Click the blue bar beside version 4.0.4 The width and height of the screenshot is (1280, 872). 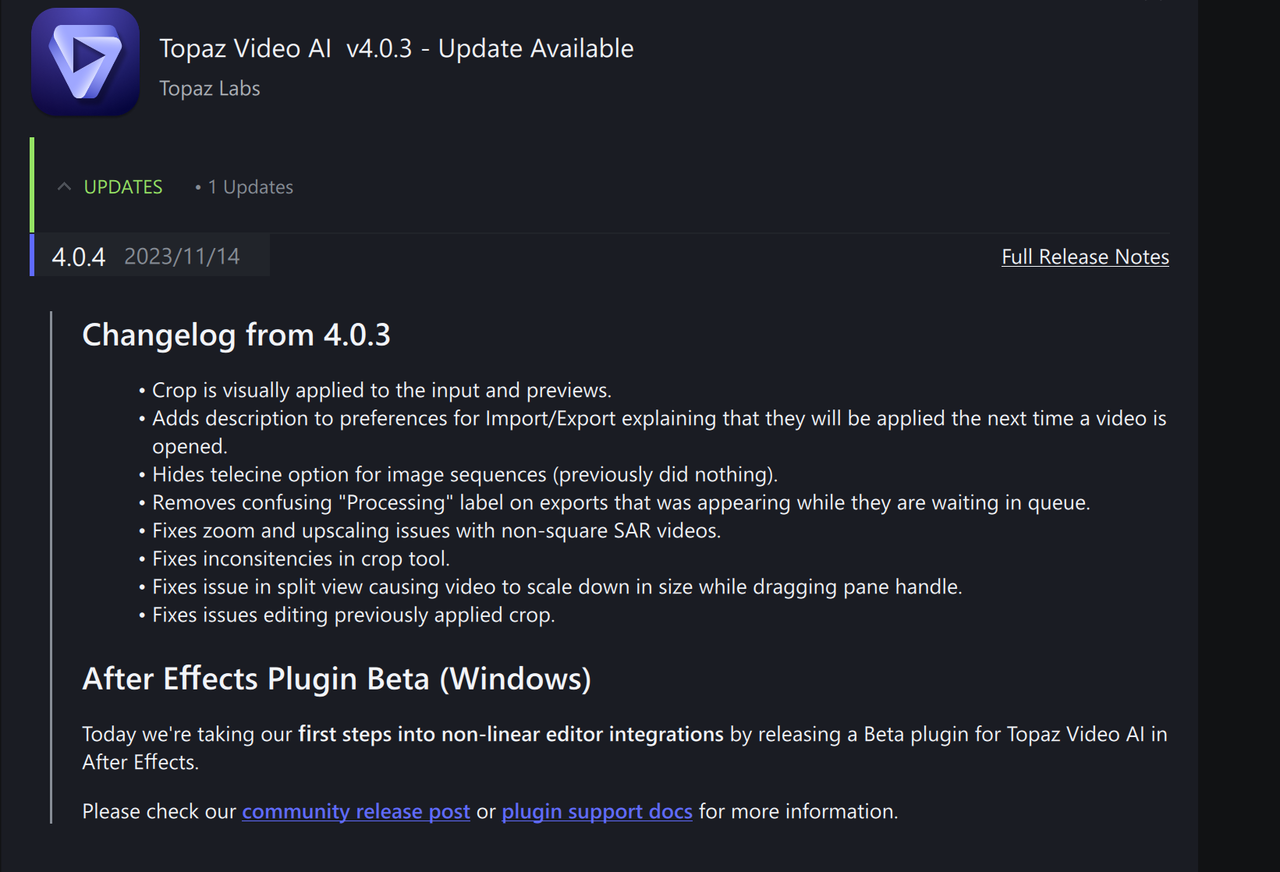click(x=33, y=256)
